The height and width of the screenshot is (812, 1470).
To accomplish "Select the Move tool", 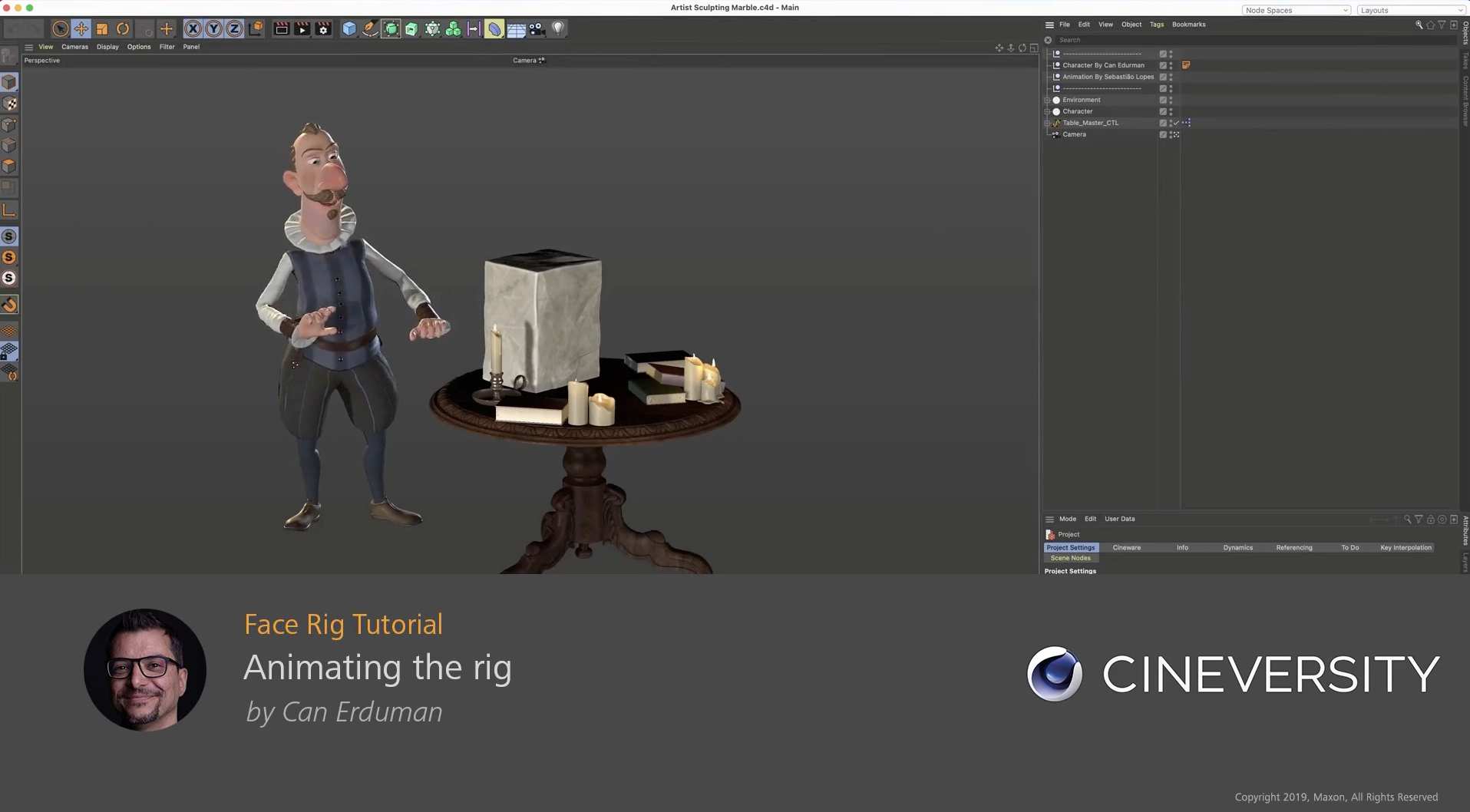I will [81, 28].
